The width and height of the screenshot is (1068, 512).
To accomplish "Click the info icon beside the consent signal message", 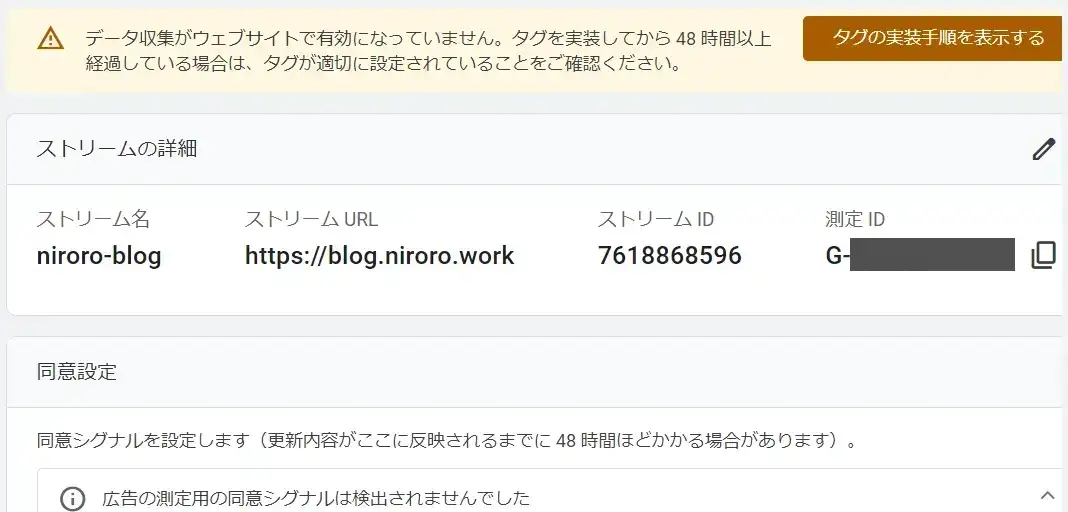I will (x=72, y=498).
